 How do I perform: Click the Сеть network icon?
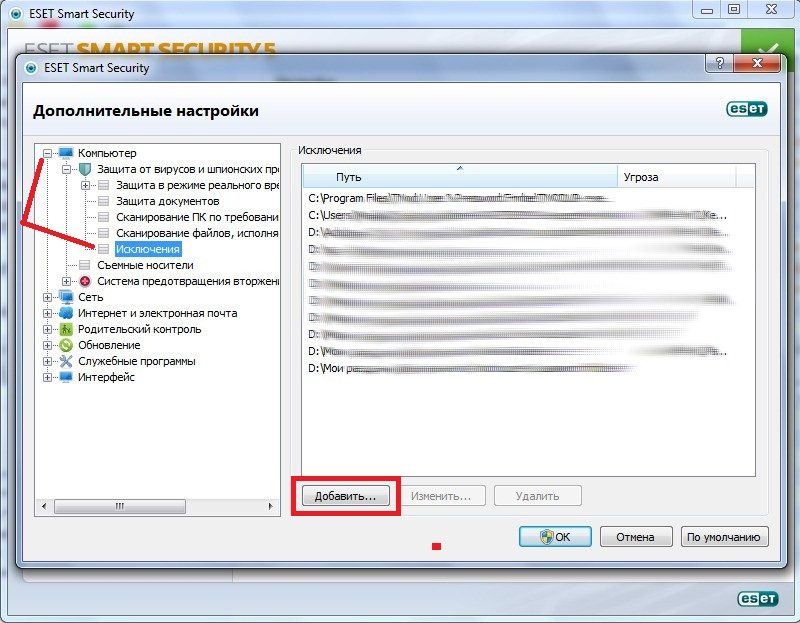pyautogui.click(x=66, y=296)
